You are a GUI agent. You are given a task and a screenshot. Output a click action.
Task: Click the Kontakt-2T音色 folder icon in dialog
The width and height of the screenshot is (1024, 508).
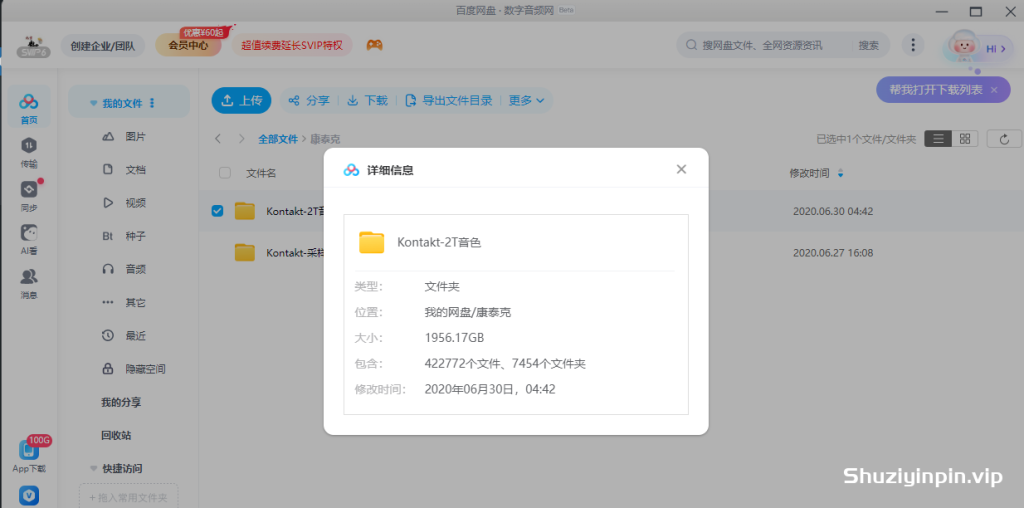(372, 242)
